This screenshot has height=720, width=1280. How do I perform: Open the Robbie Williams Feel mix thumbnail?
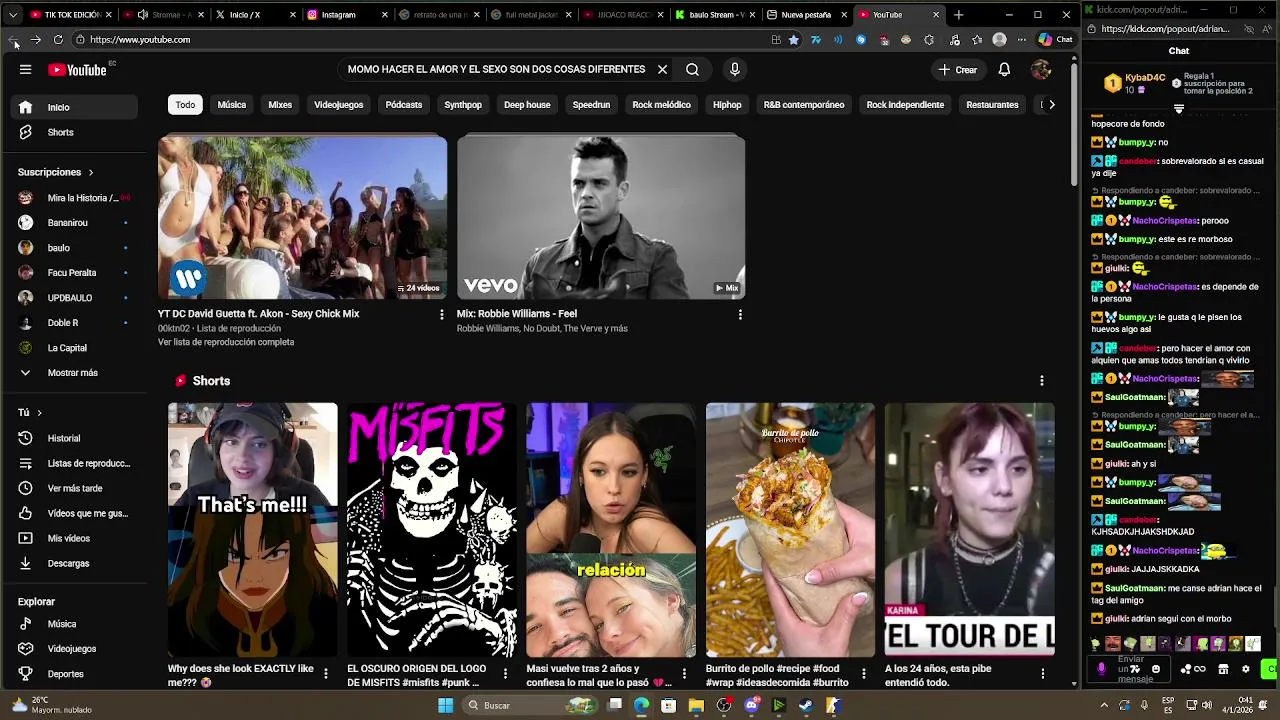[x=601, y=217]
